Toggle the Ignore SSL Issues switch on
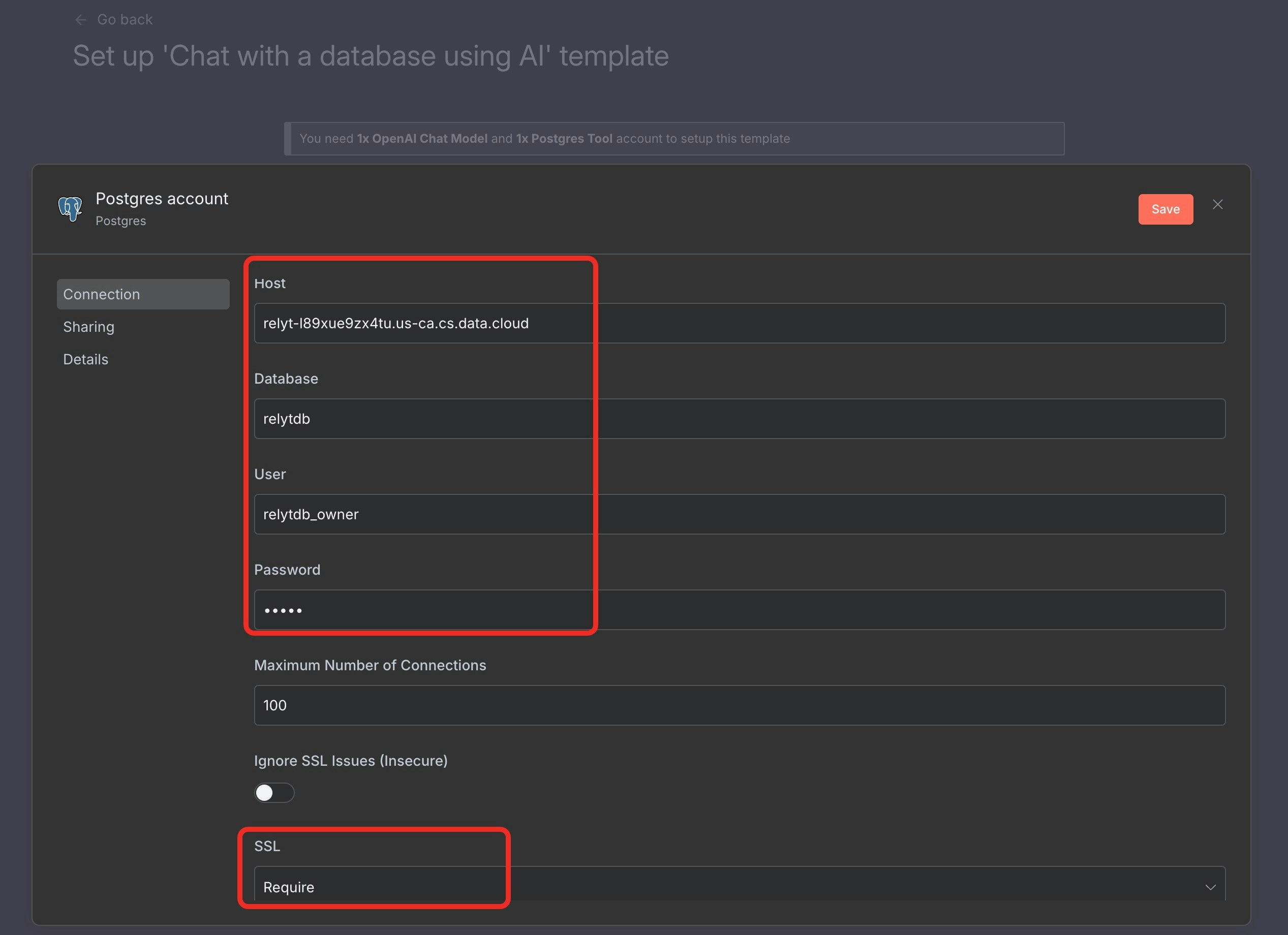1288x935 pixels. pos(274,793)
